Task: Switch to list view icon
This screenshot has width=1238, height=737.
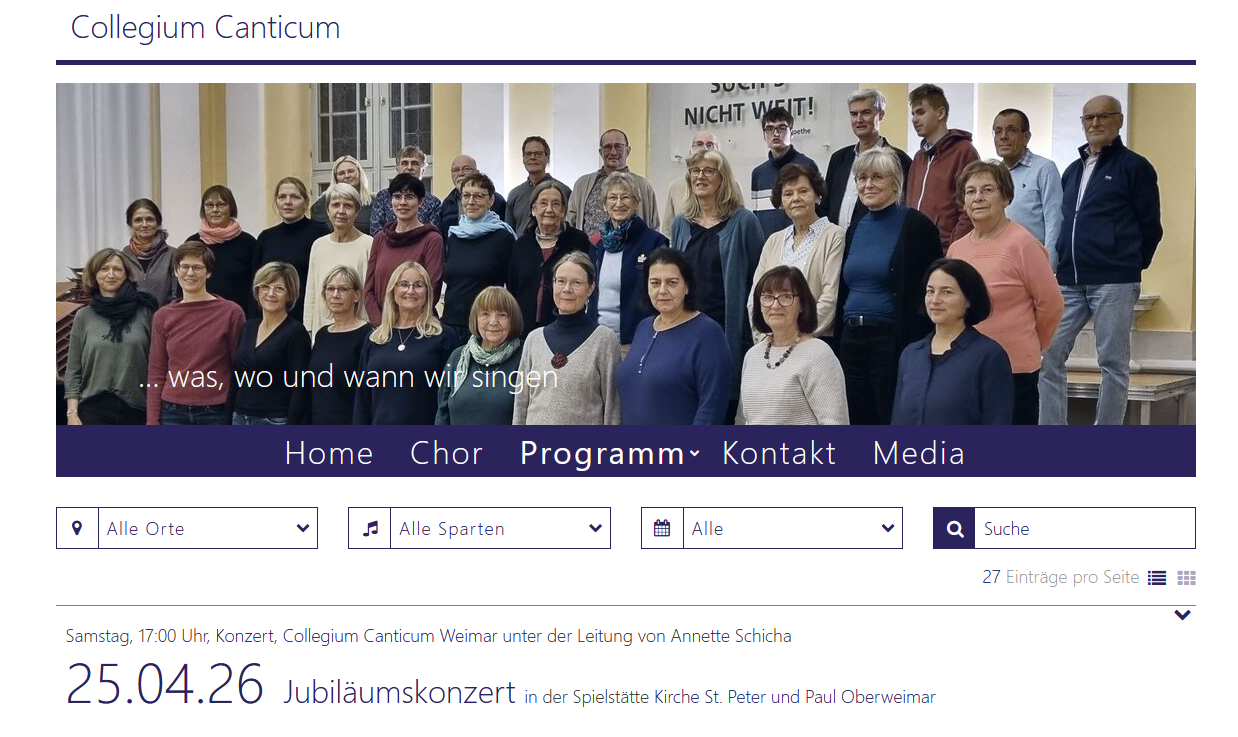Action: coord(1157,578)
